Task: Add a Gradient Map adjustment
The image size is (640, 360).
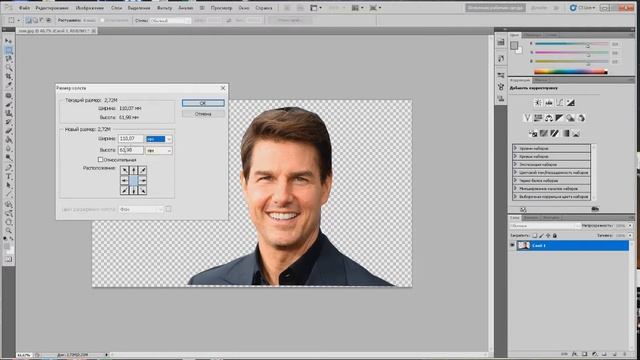Action: [x=566, y=133]
